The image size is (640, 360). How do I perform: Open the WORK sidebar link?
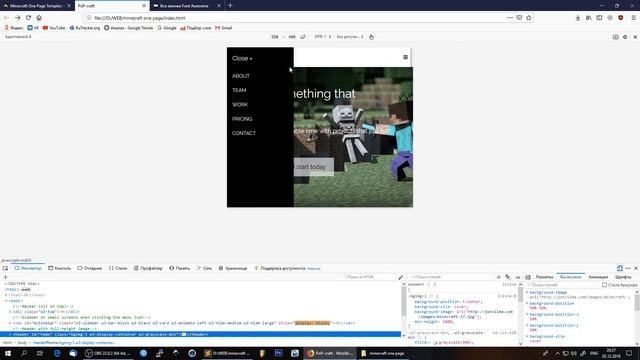[x=240, y=104]
